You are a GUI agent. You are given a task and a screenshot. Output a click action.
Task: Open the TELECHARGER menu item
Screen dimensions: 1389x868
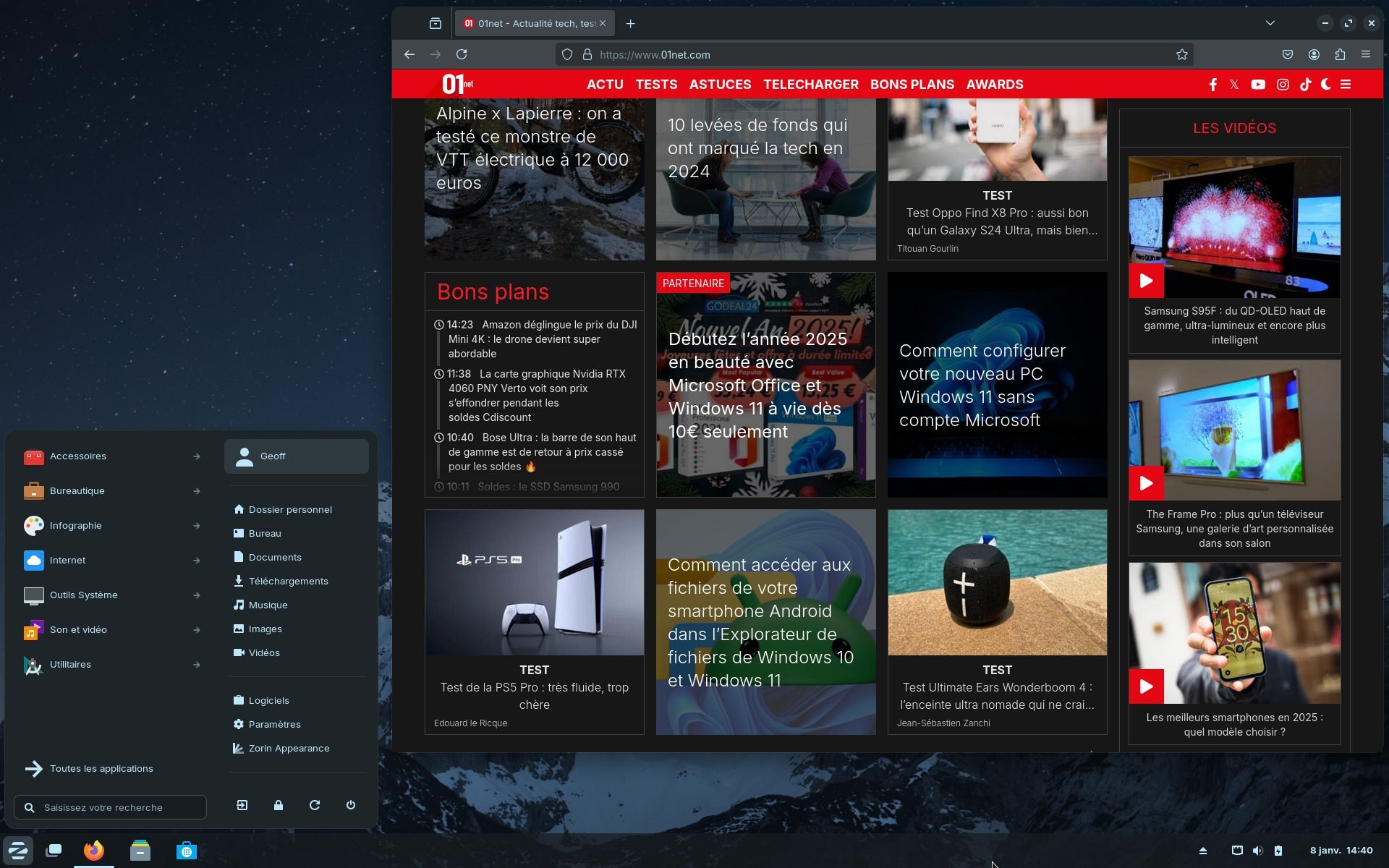[811, 85]
